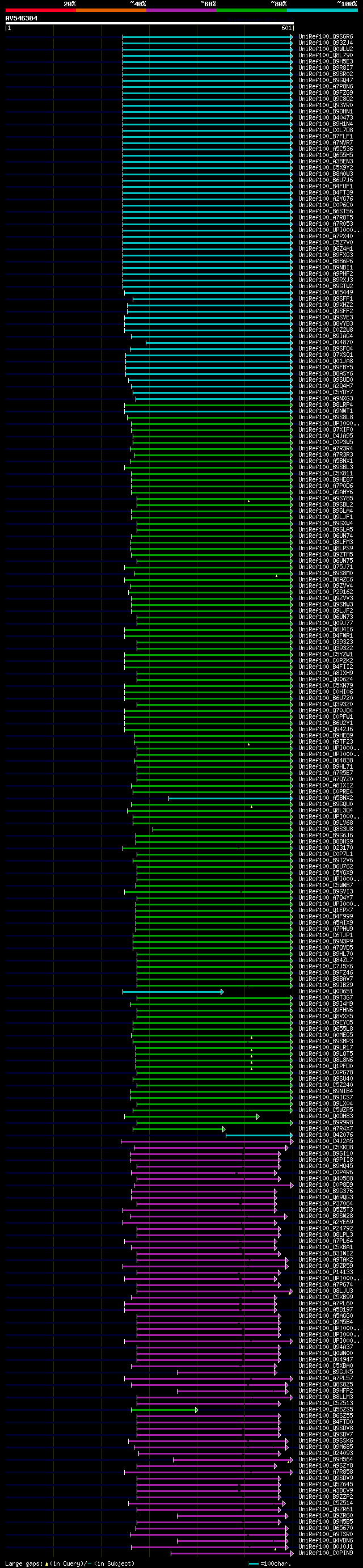Click the UniRef100_B4FUF1 label
Image resolution: width=363 pixels, height=1568 pixels.
pos(325,186)
